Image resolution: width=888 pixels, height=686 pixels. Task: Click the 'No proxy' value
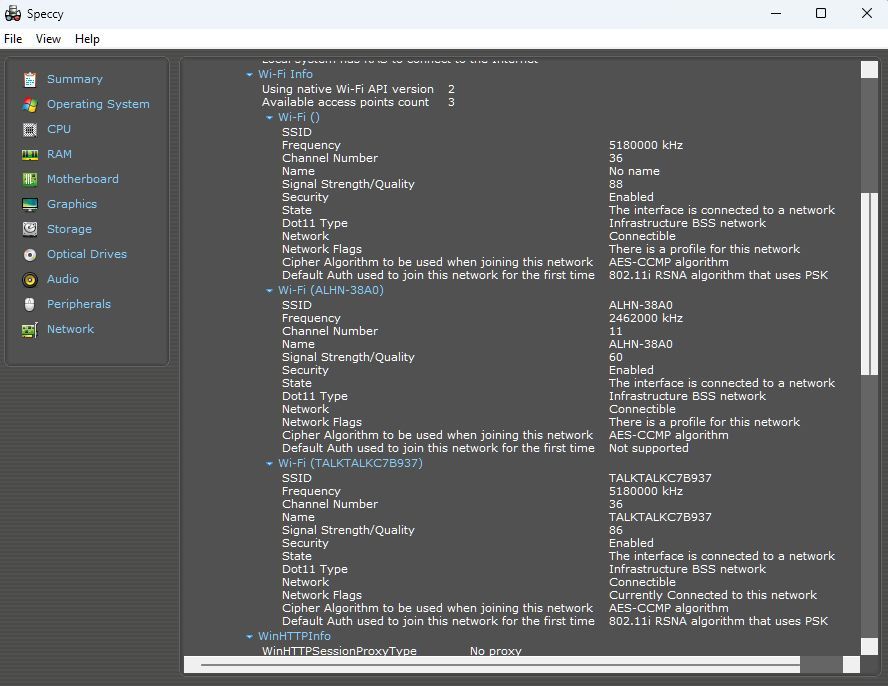click(496, 651)
